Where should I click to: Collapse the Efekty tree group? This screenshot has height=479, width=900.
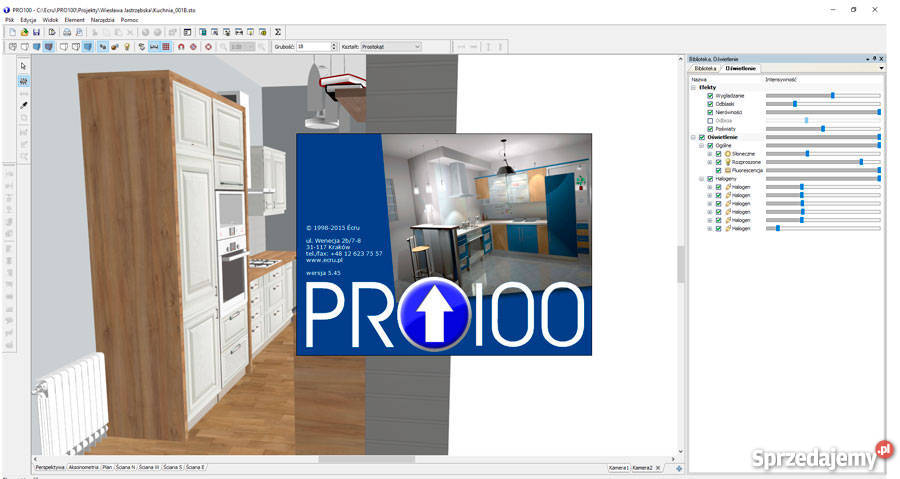[693, 87]
